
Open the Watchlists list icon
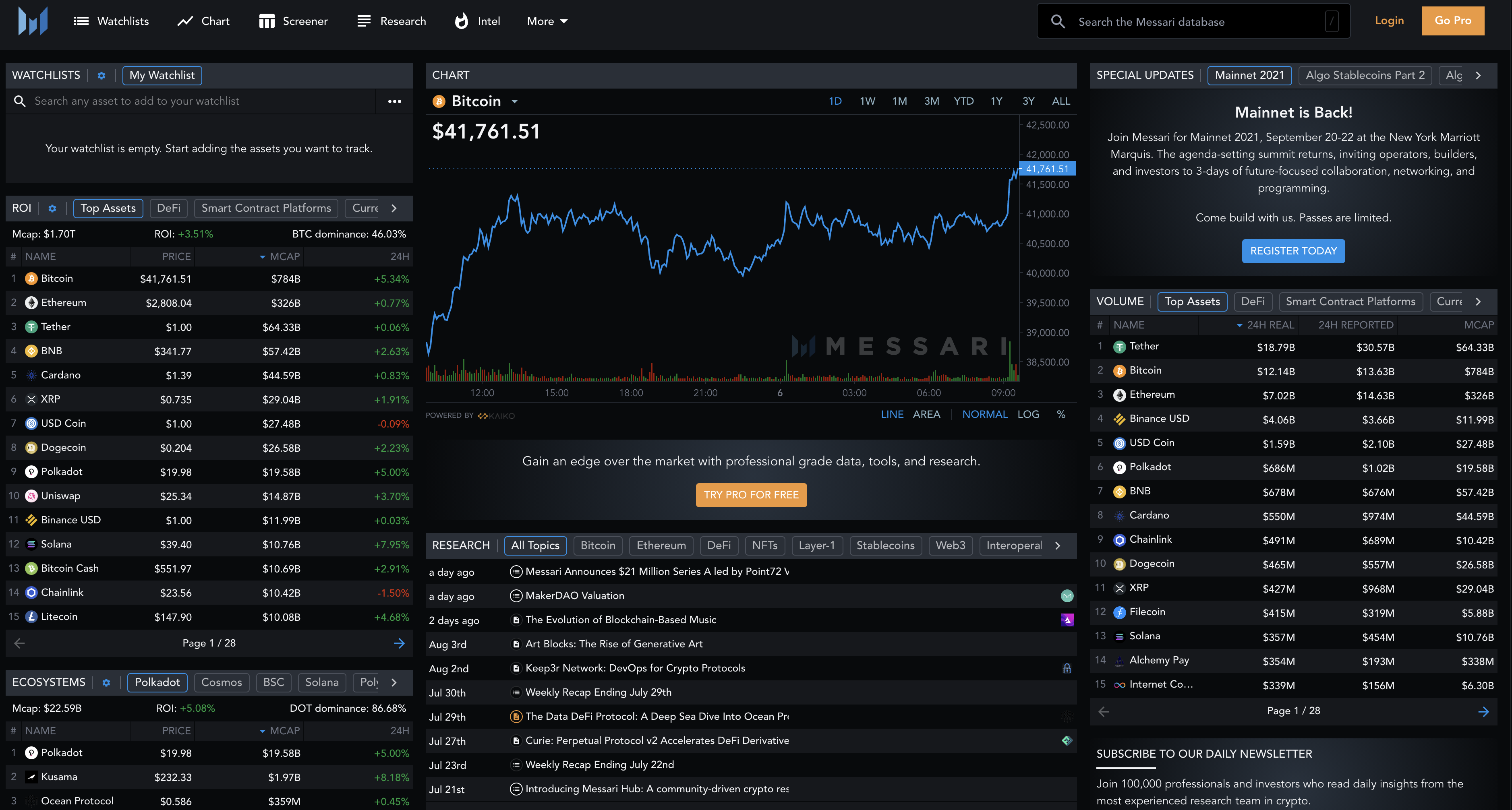(x=81, y=21)
